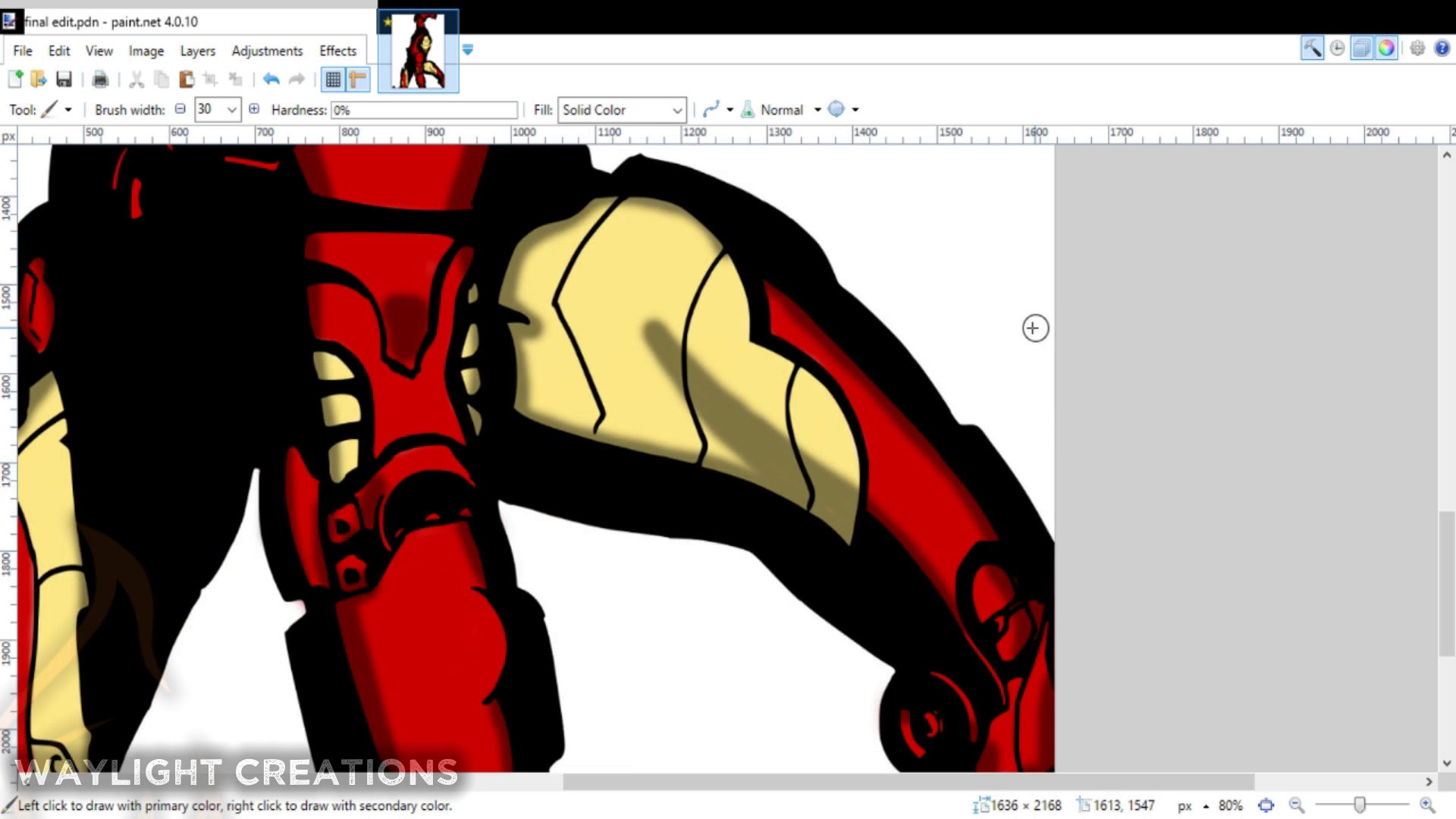Open the Adjustments menu
The image size is (1456, 819).
[267, 51]
